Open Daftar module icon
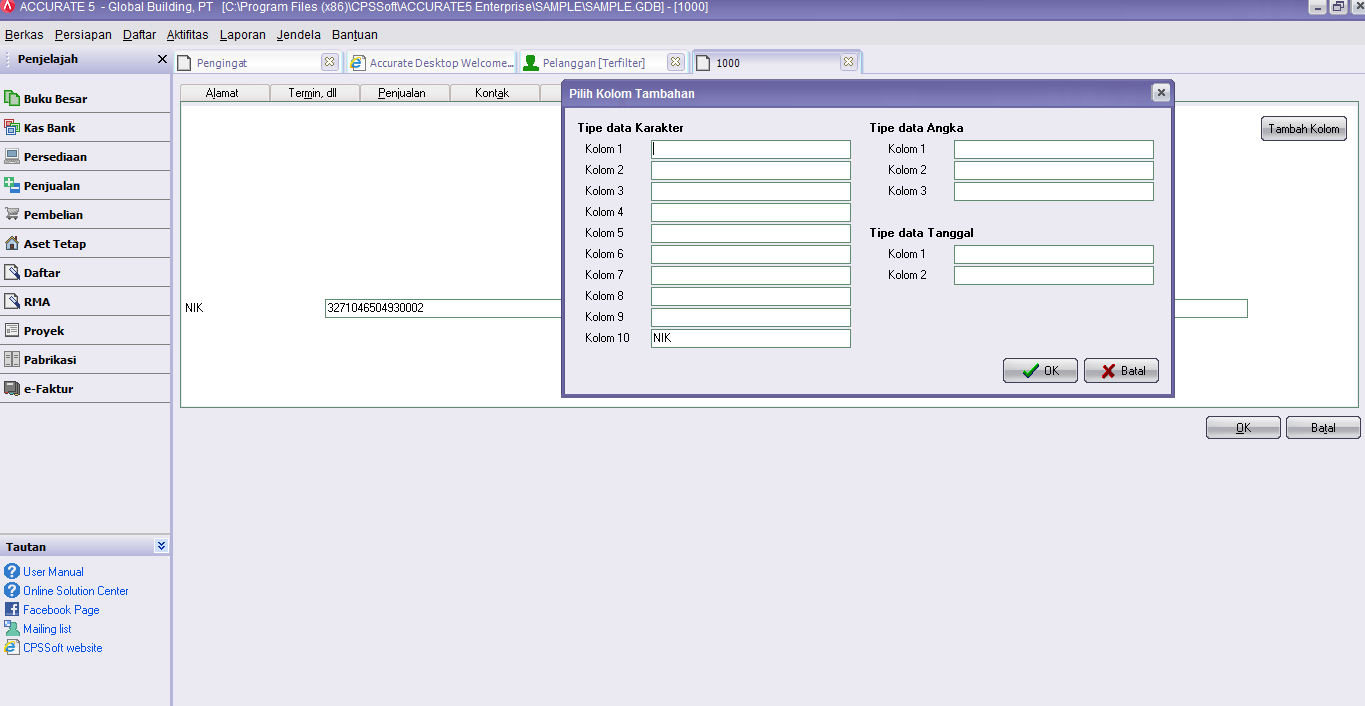1365x706 pixels. click(x=12, y=272)
